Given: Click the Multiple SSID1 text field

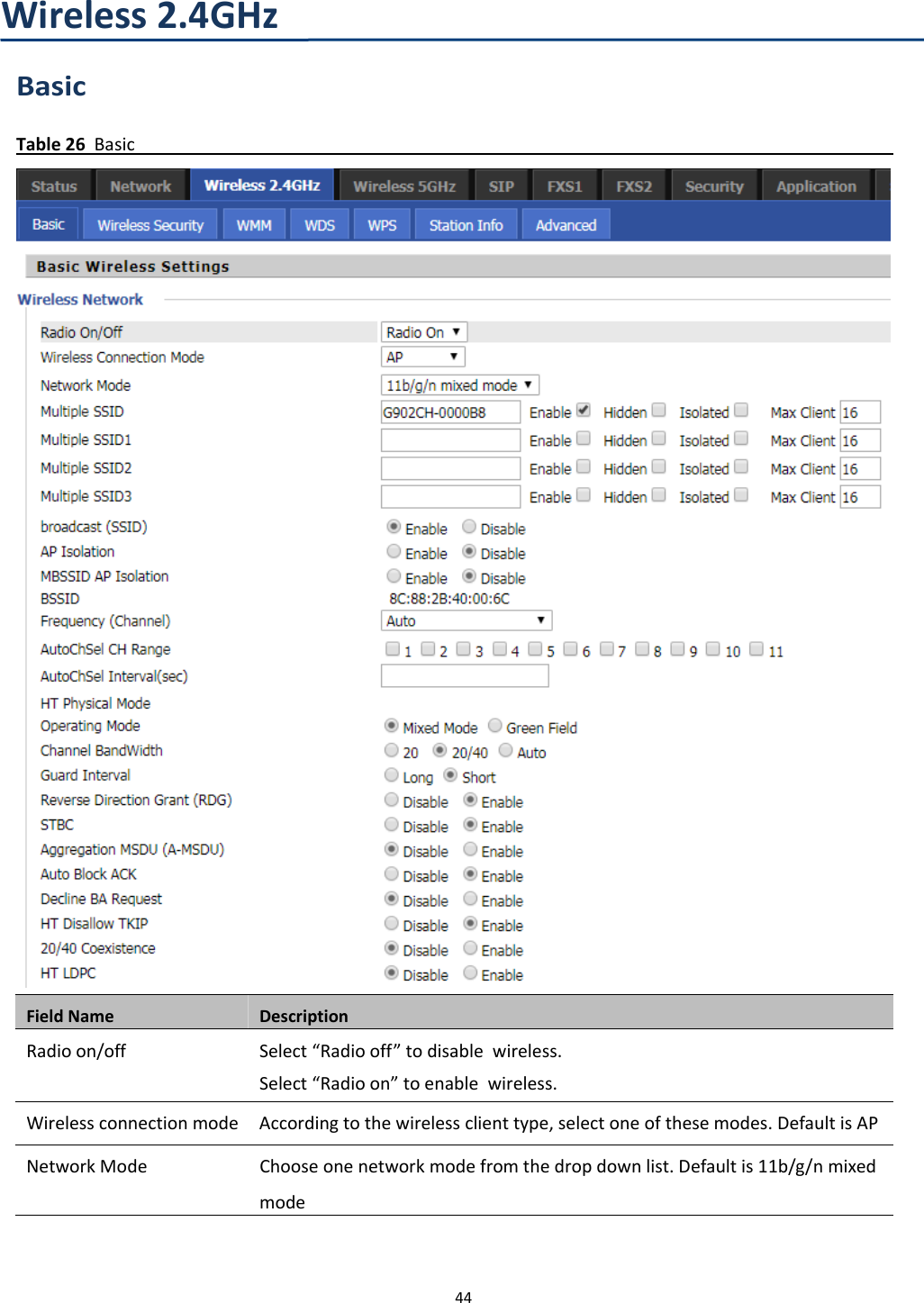Looking at the screenshot, I should (450, 439).
